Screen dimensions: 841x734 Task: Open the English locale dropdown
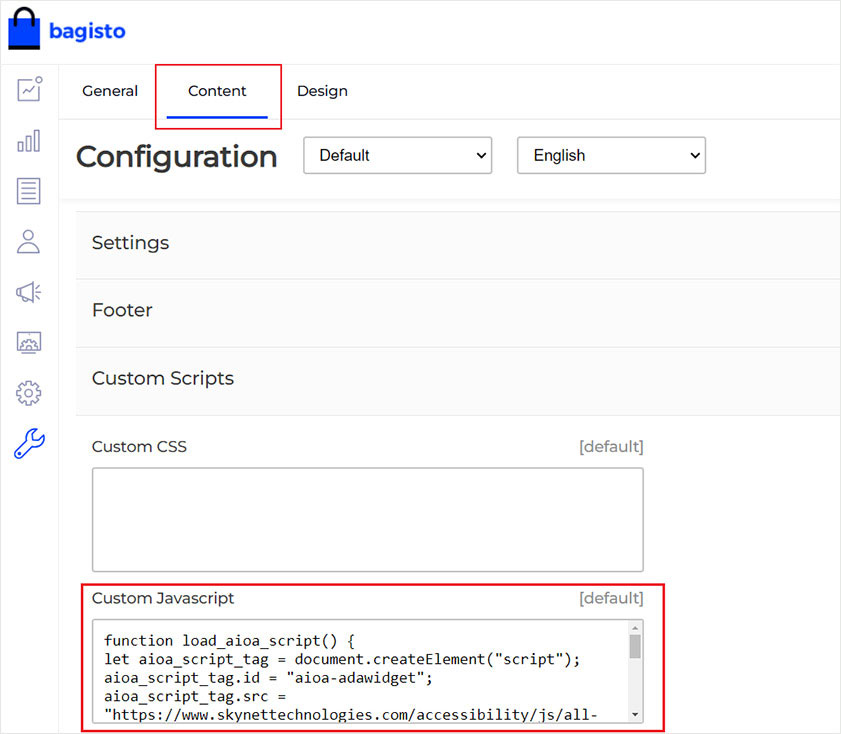click(611, 156)
